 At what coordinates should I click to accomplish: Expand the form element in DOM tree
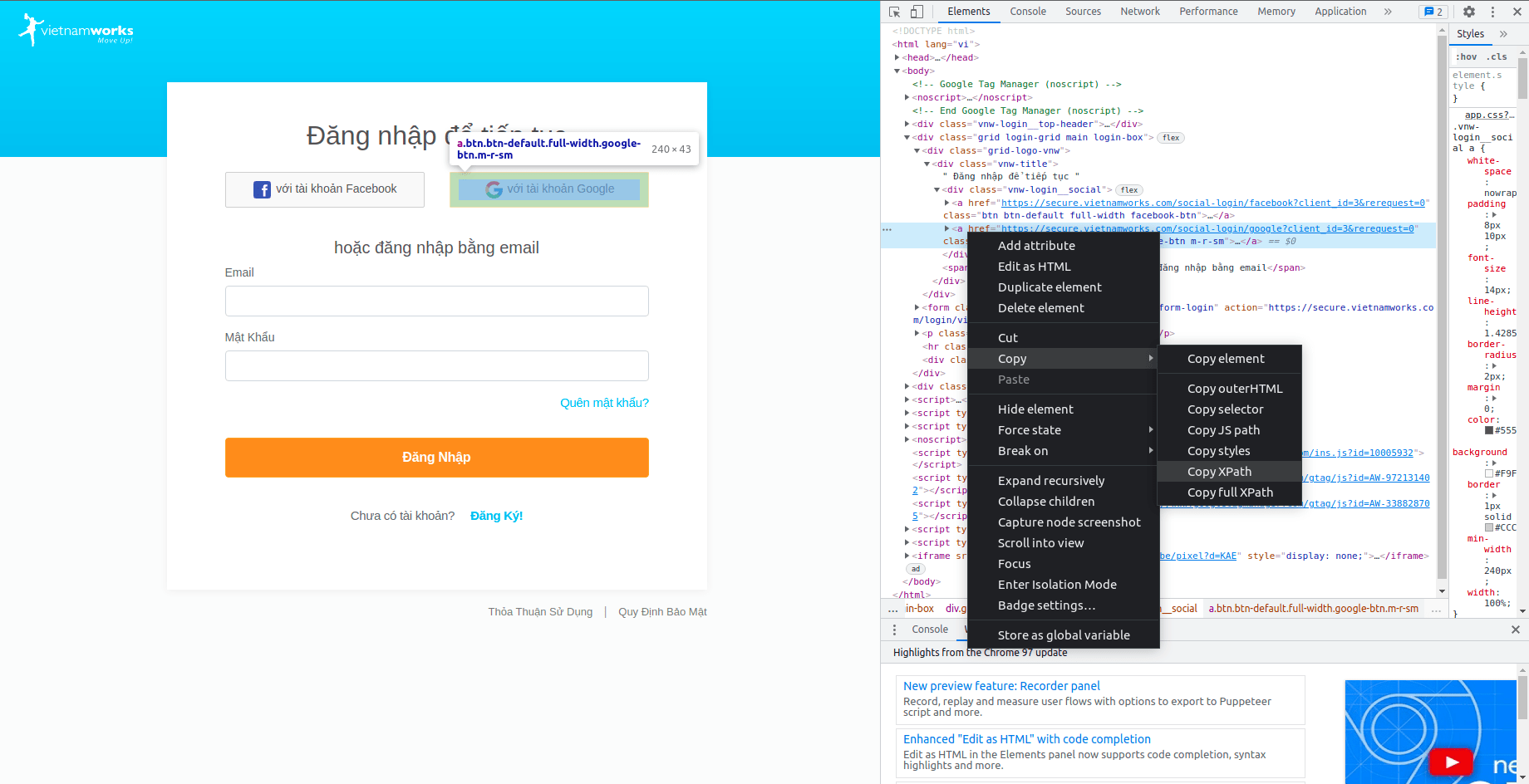[917, 306]
